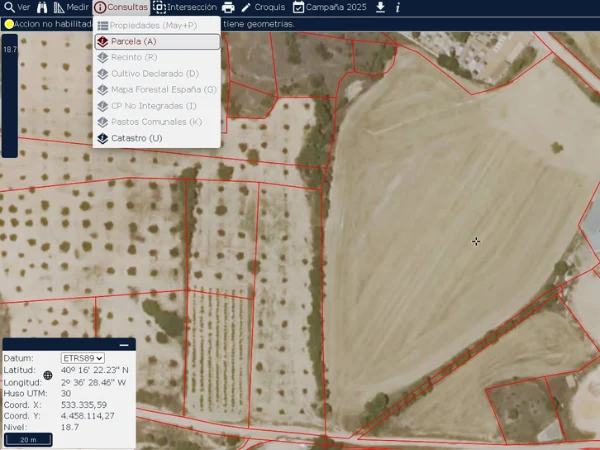Open the Intersección selection tool
This screenshot has height=450, width=600.
185,7
